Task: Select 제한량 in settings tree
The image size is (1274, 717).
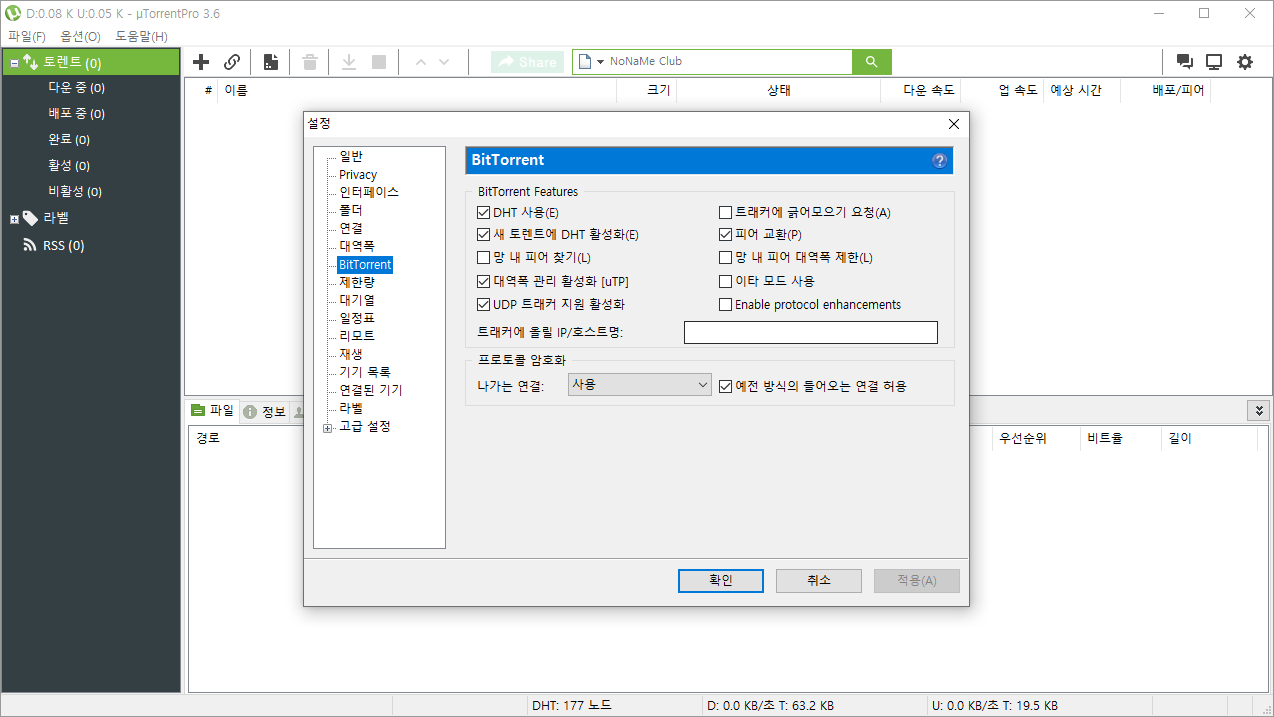Action: click(357, 283)
